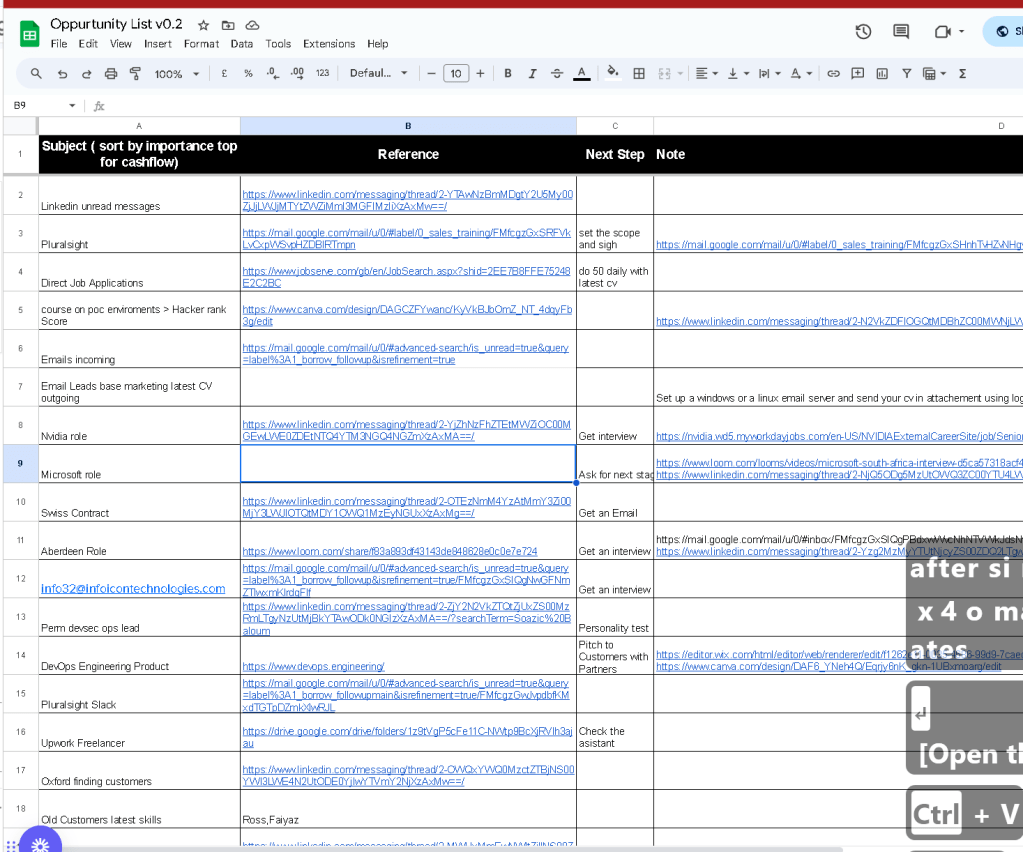Open the Format menu
The width and height of the screenshot is (1023, 852).
coord(201,44)
